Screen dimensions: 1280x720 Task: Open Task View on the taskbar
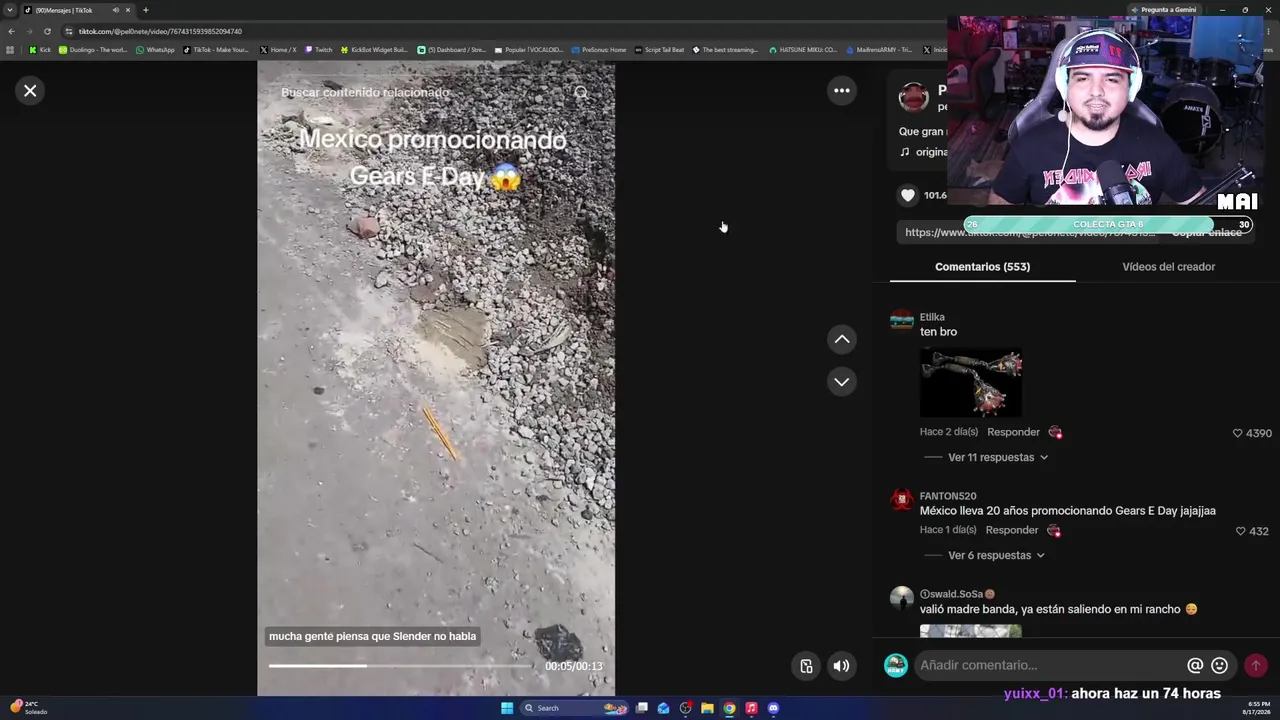coord(642,708)
